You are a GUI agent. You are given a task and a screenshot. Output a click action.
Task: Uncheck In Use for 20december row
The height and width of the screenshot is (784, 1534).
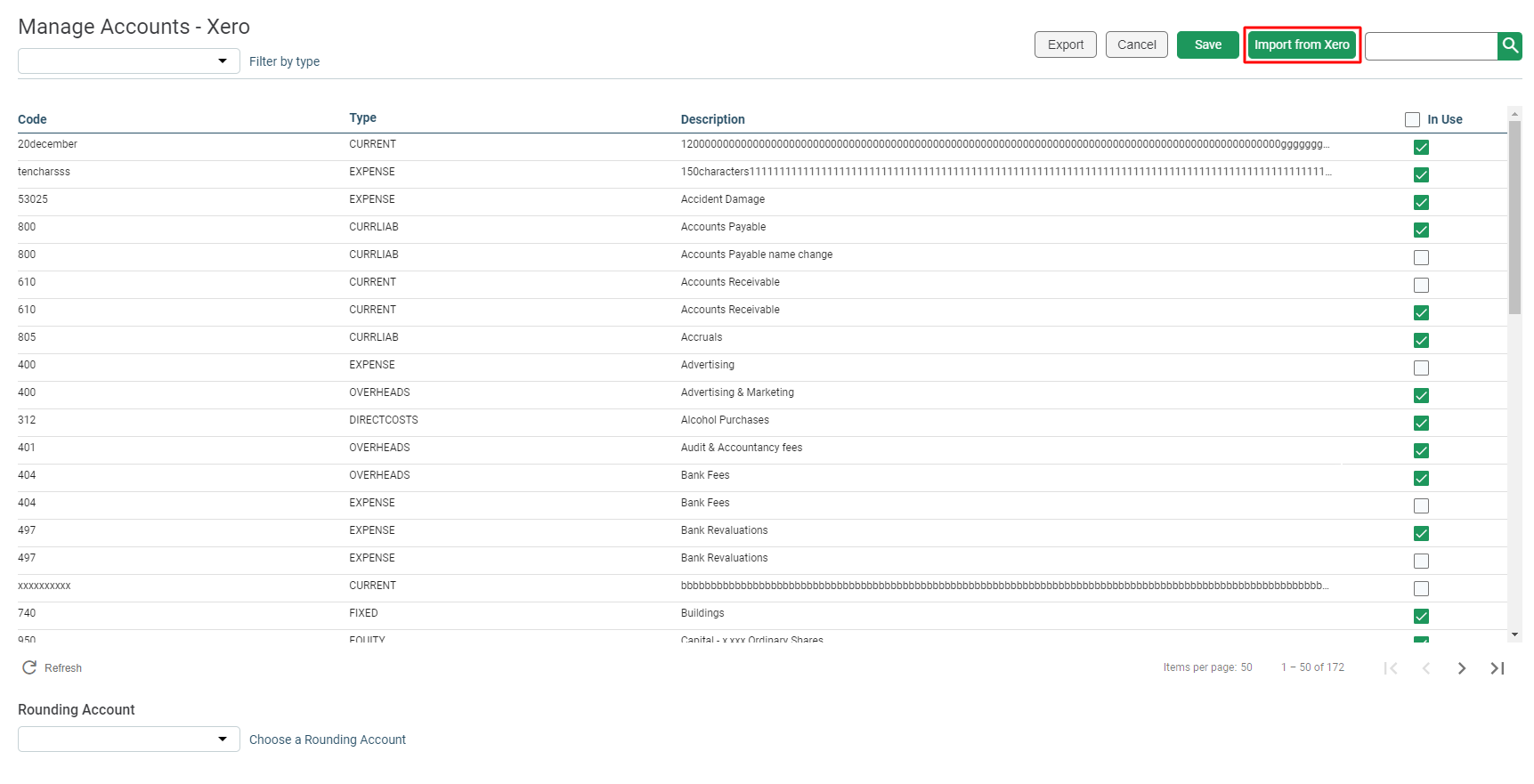point(1421,148)
